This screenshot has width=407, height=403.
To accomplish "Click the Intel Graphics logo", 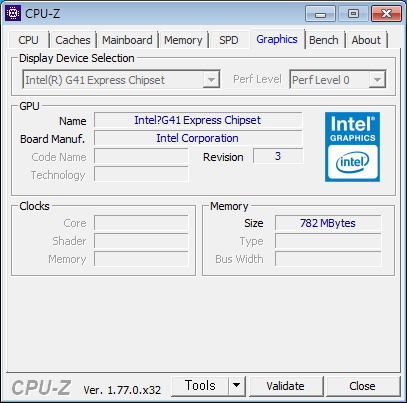I will pos(352,147).
